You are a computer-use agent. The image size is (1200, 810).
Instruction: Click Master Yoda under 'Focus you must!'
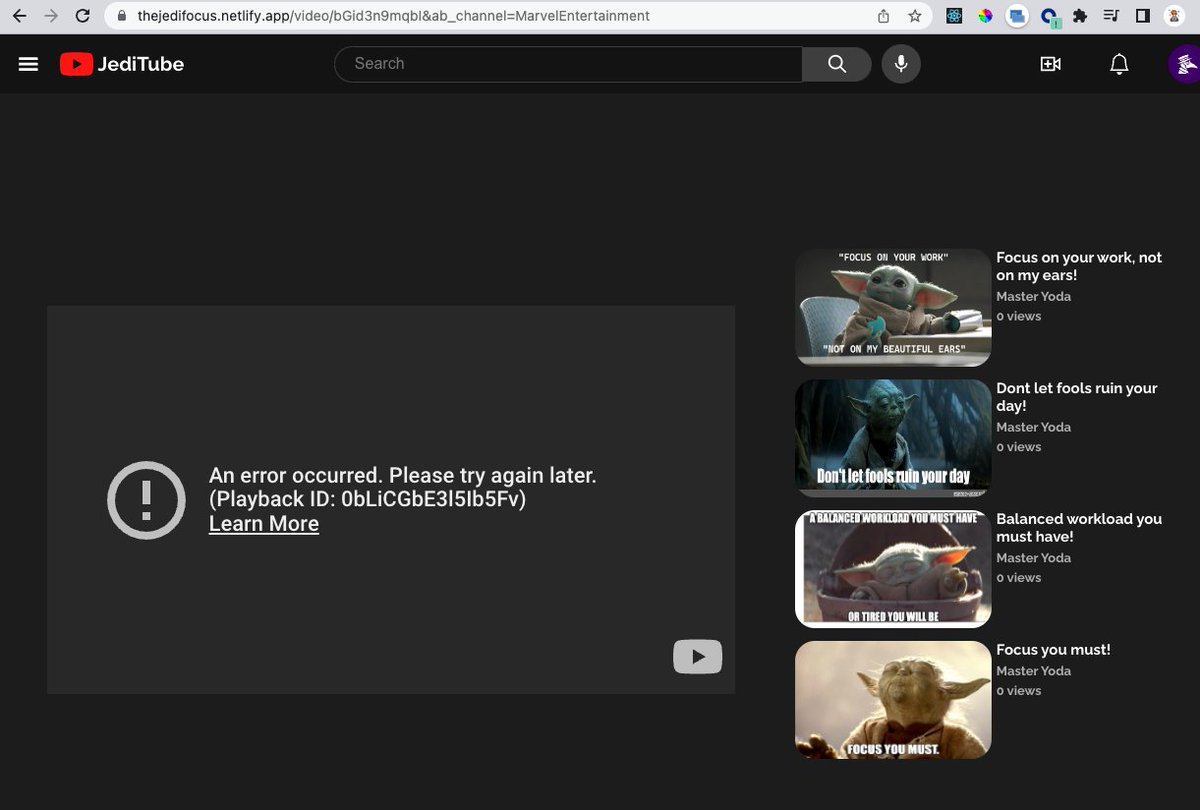(1033, 672)
